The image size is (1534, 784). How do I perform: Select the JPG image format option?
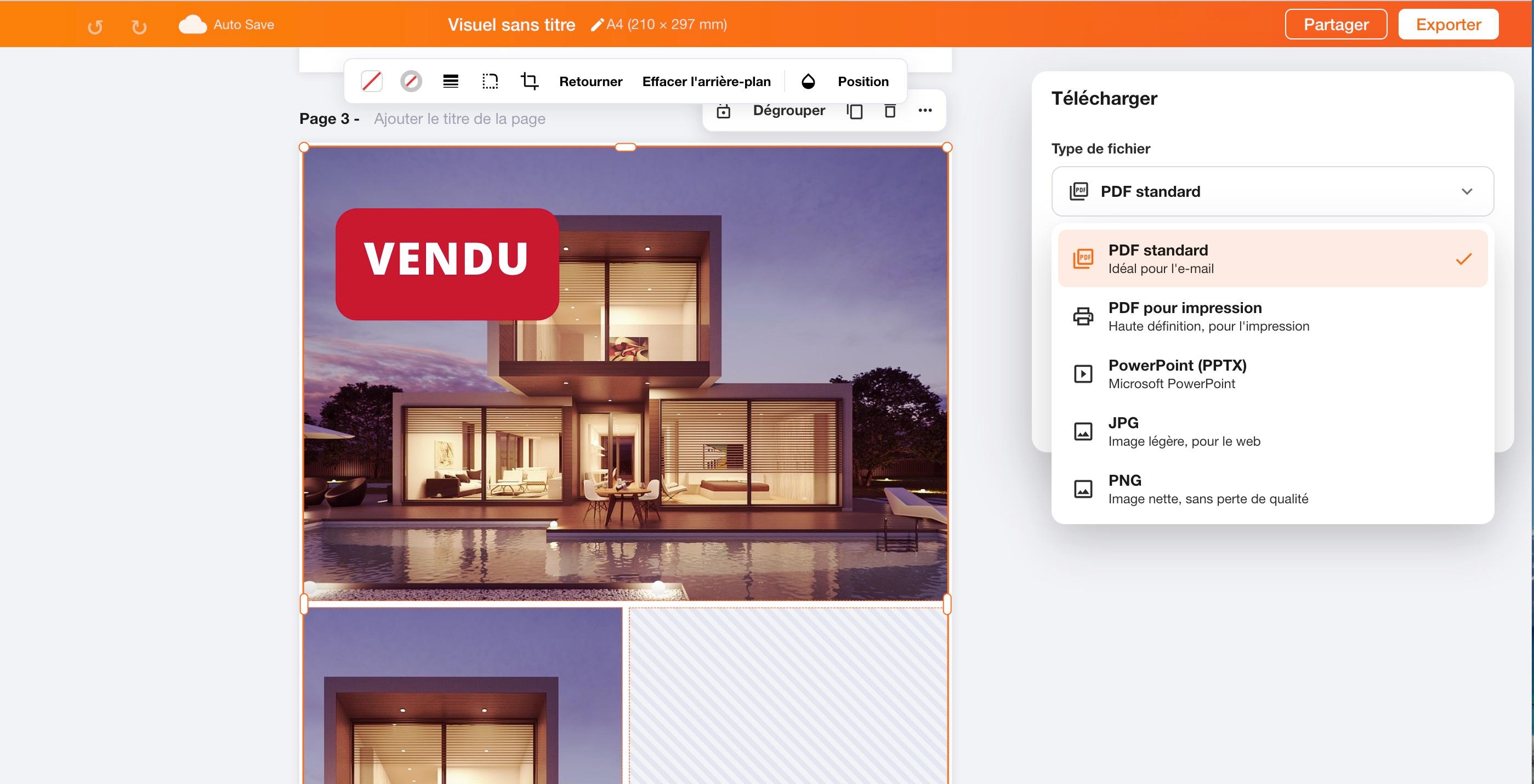pyautogui.click(x=1272, y=431)
